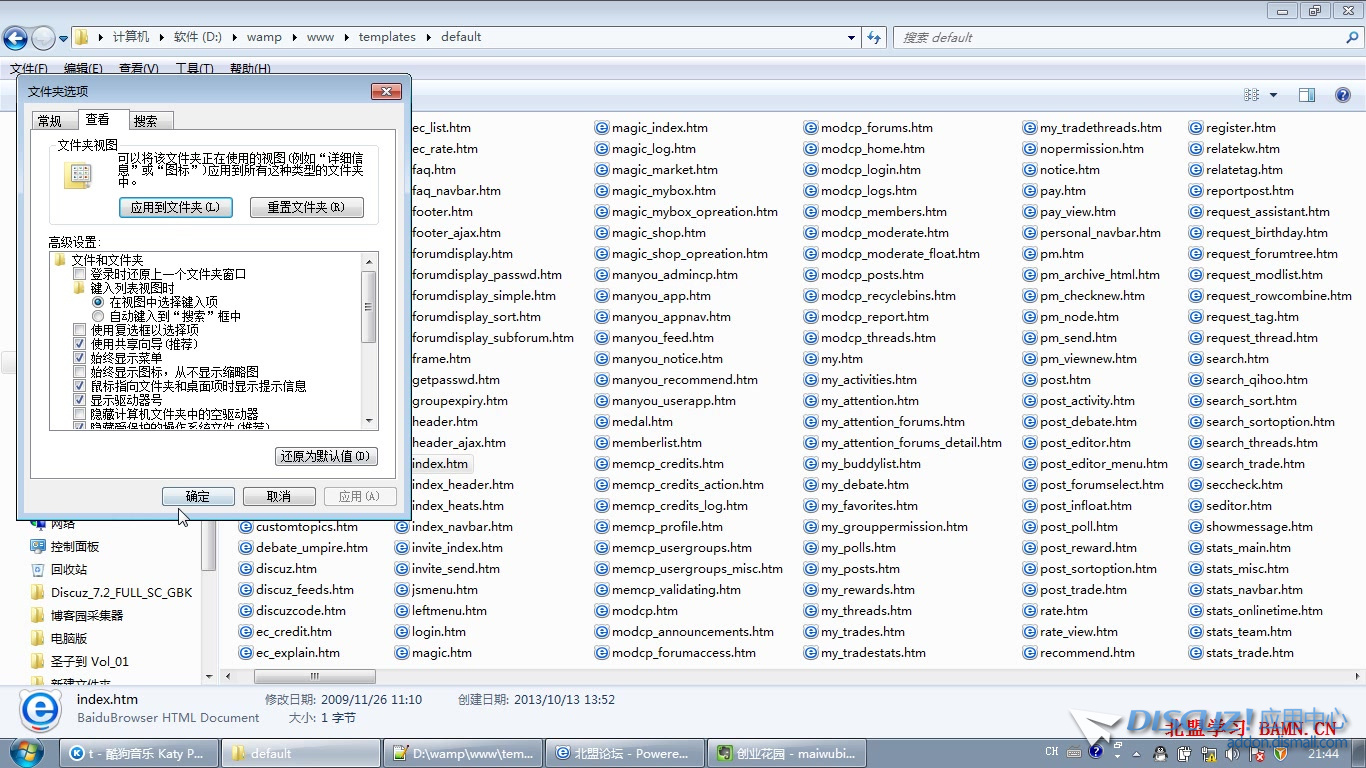Open the Help question mark icon
Viewport: 1366px width, 768px height.
click(x=1343, y=95)
